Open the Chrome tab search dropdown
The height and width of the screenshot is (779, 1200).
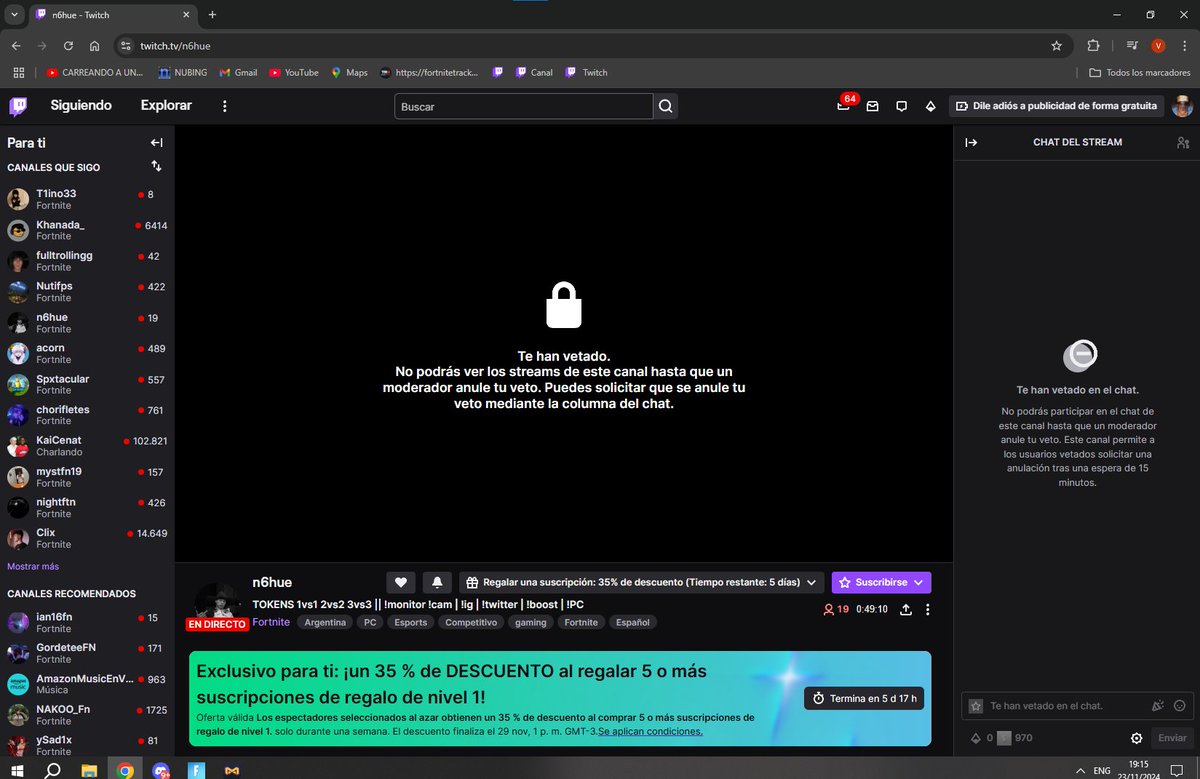coord(14,14)
